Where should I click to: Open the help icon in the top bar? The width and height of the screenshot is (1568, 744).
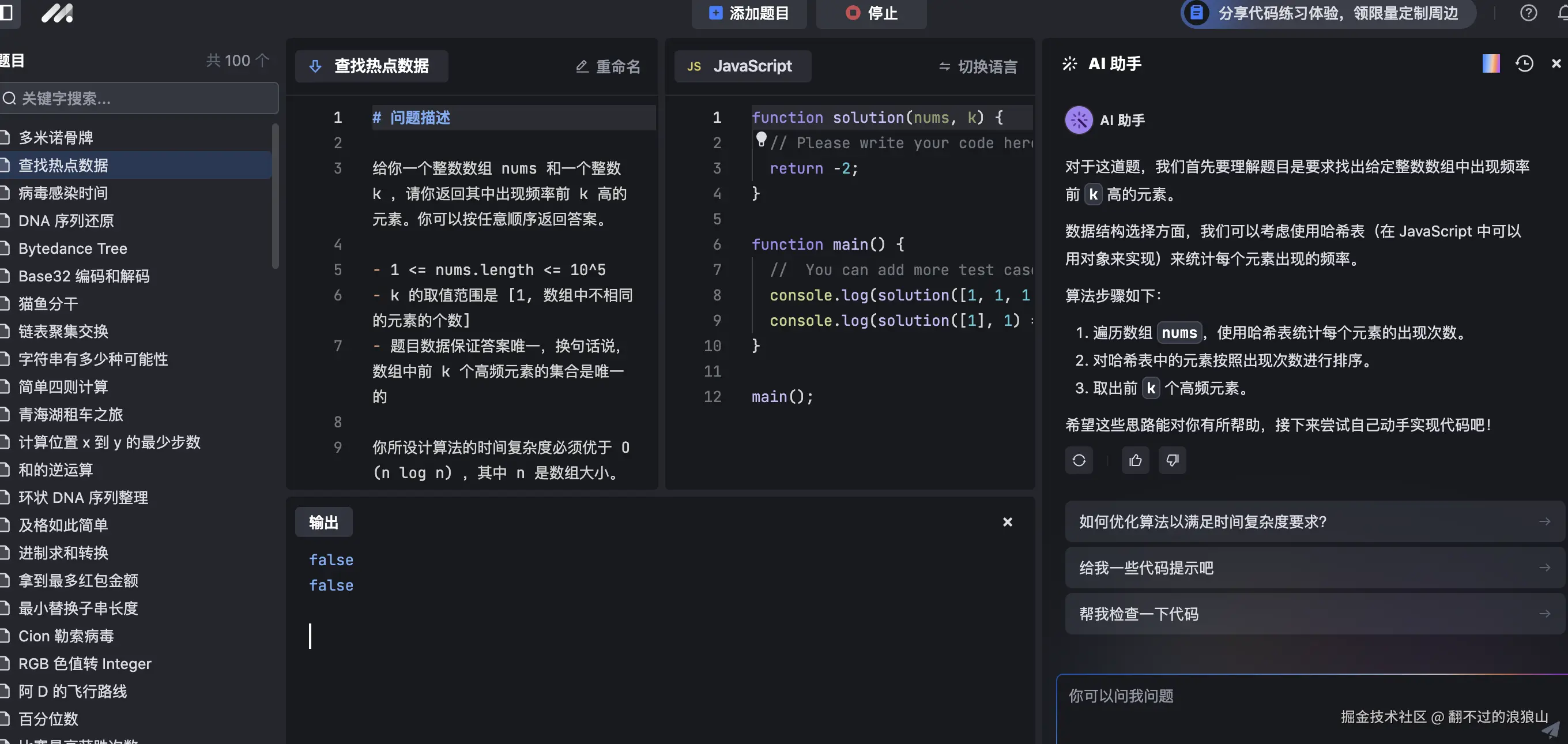(1528, 13)
